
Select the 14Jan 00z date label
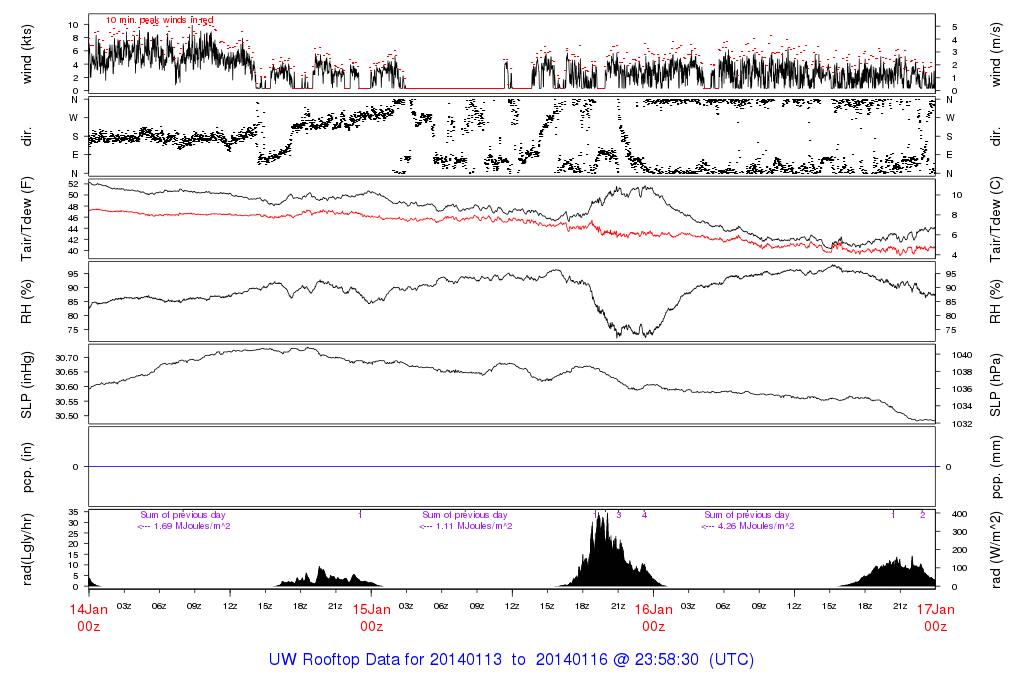88,616
